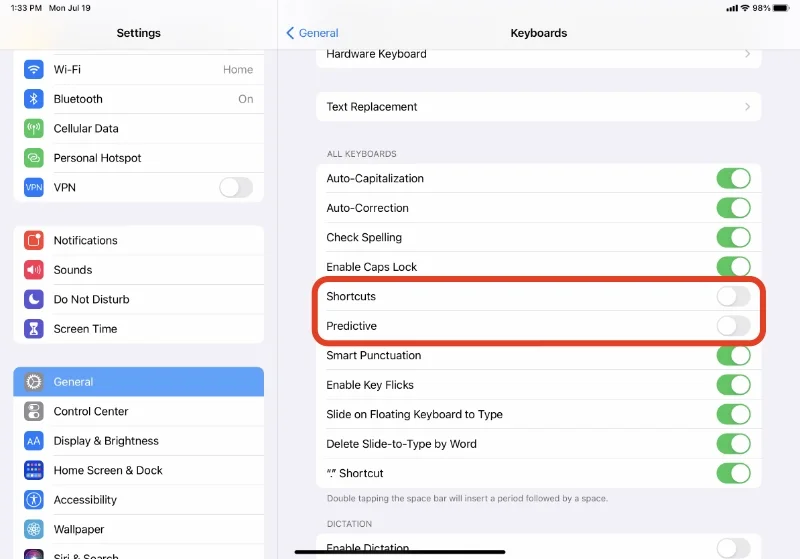The width and height of the screenshot is (800, 559).
Task: Tap the Accessibility icon in sidebar
Action: click(34, 500)
